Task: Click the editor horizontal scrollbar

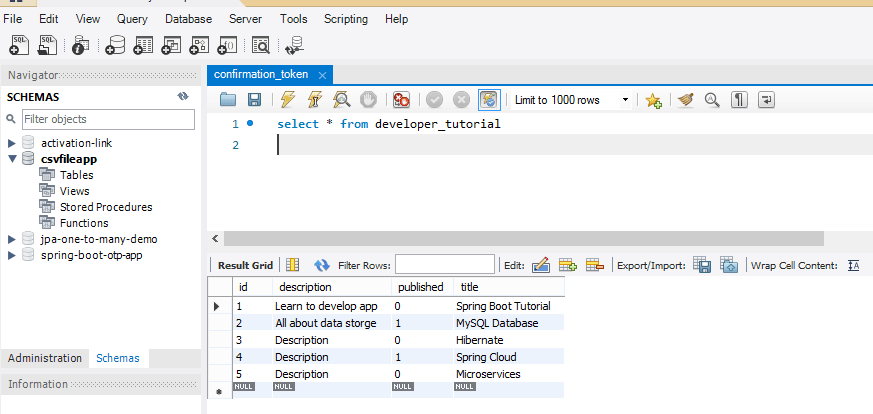Action: tap(523, 239)
